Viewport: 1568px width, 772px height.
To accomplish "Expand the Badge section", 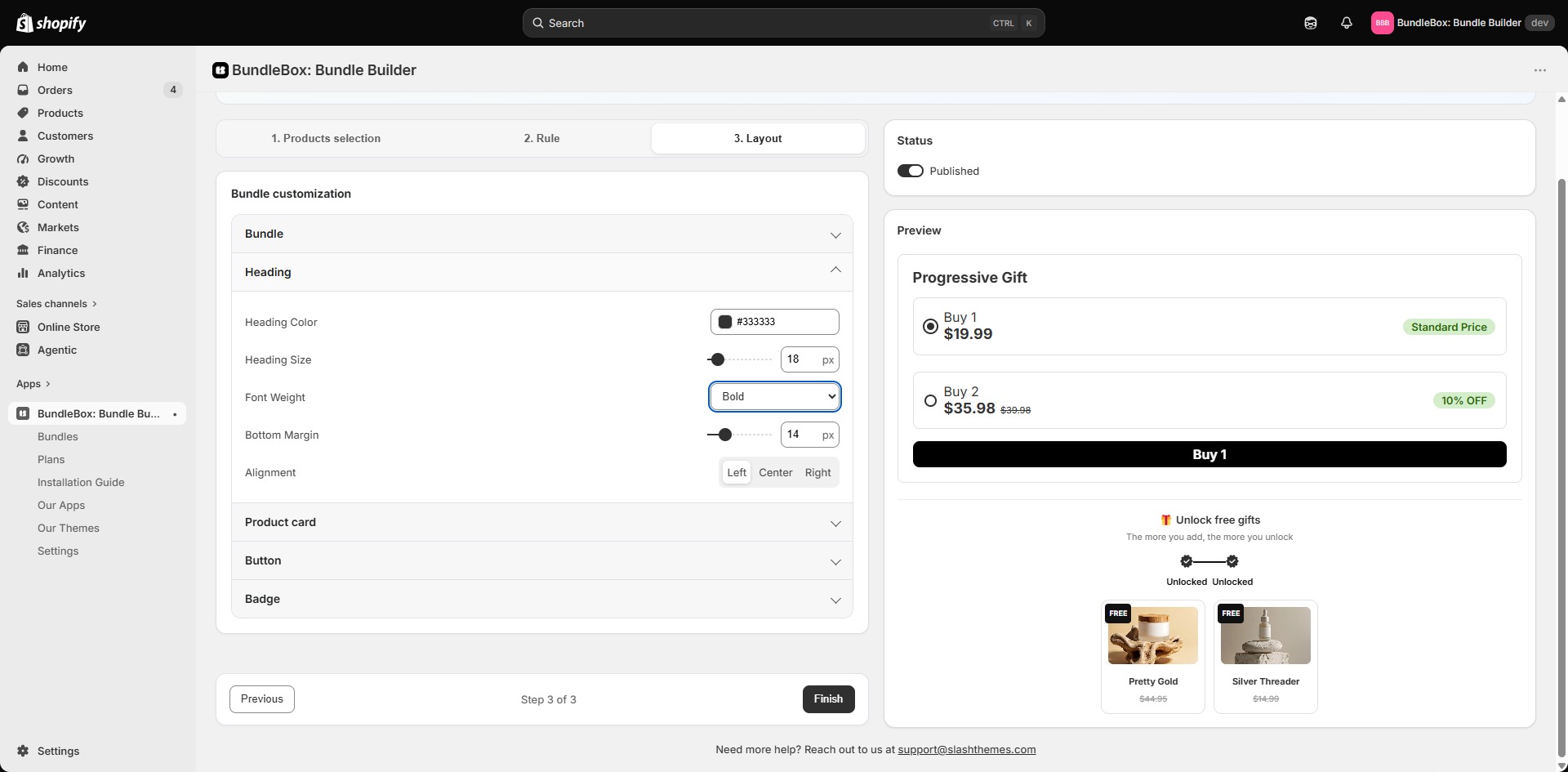I will coord(542,599).
